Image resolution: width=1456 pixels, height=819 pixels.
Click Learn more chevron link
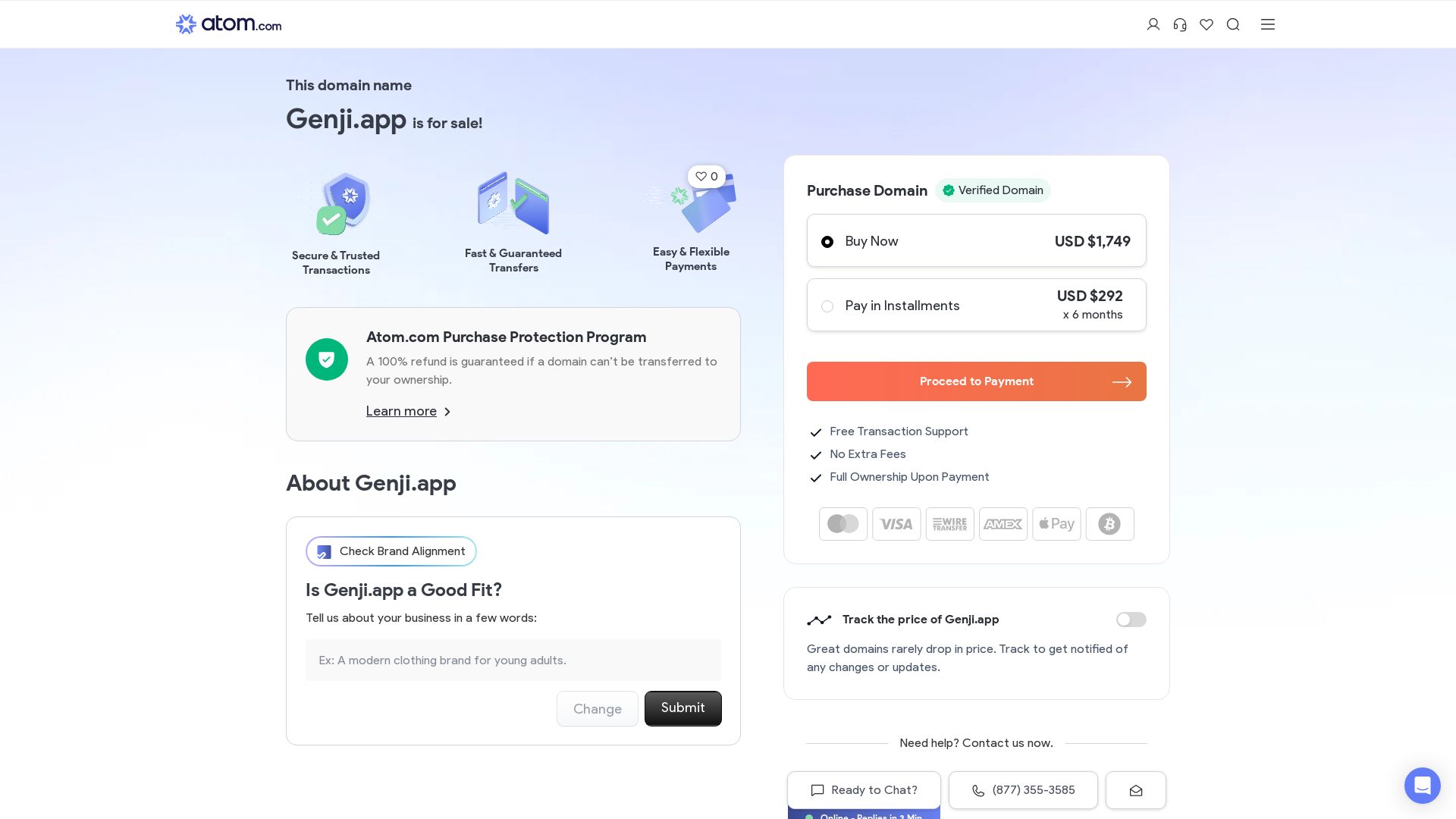point(408,411)
